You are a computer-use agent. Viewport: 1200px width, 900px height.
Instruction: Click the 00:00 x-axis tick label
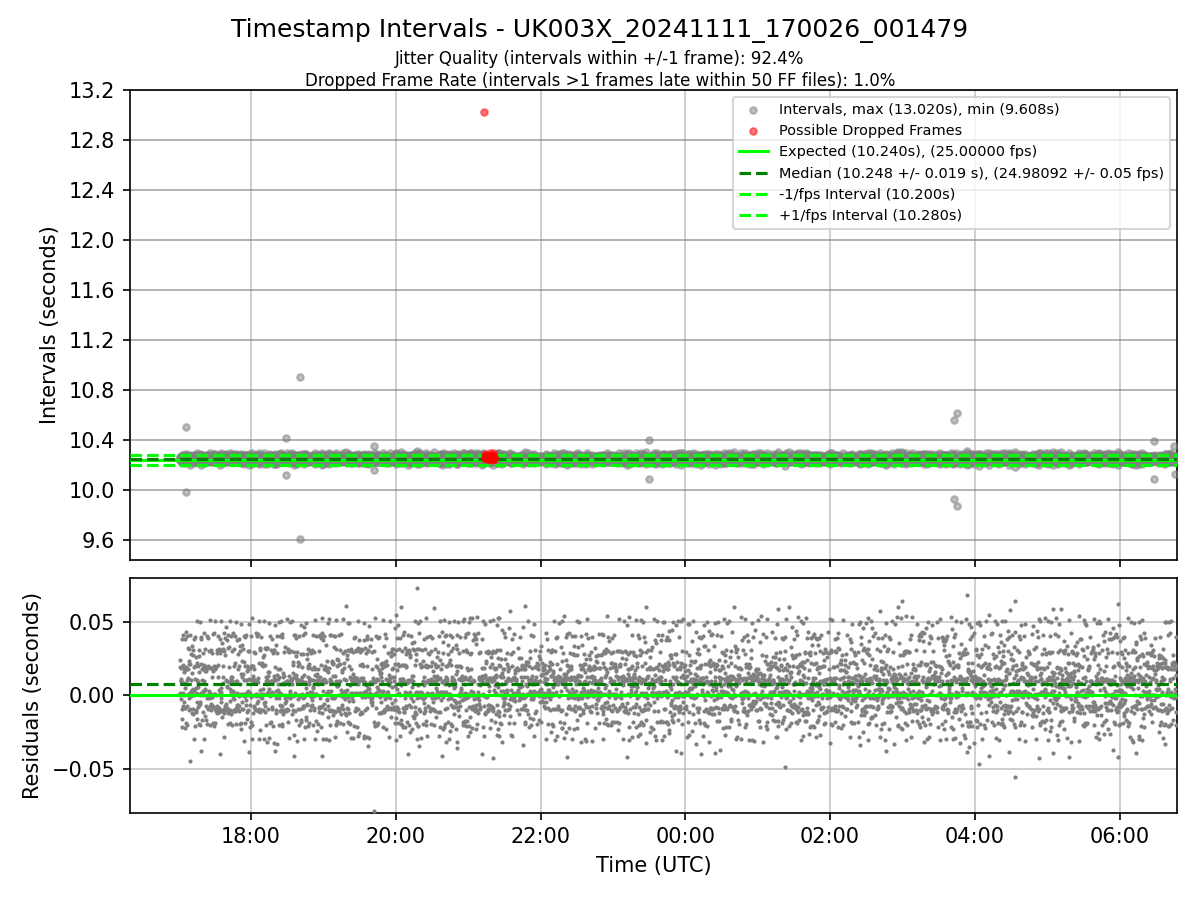[x=685, y=834]
